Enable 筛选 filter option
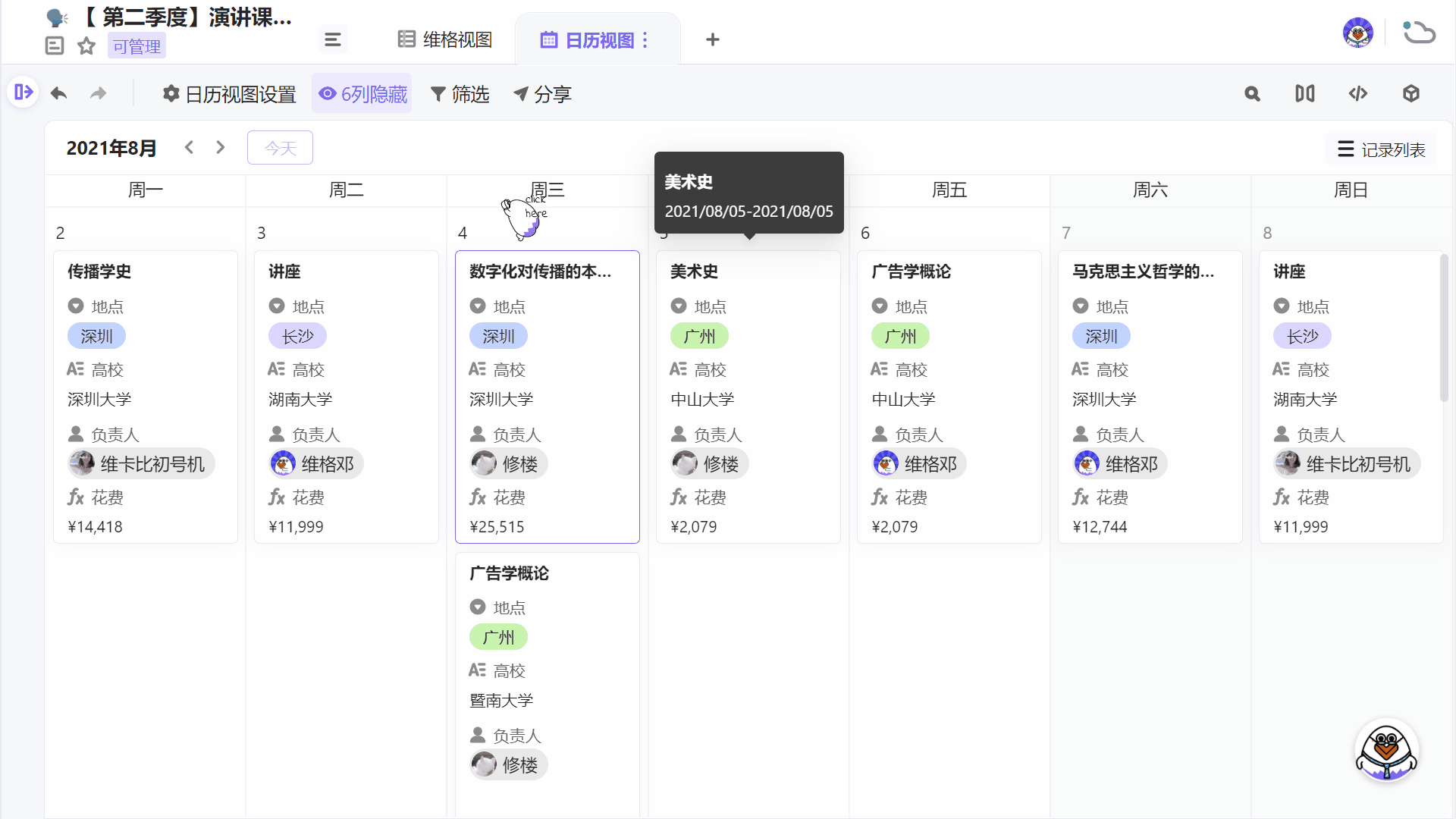Screen dimensions: 1456x819 pyautogui.click(x=460, y=94)
